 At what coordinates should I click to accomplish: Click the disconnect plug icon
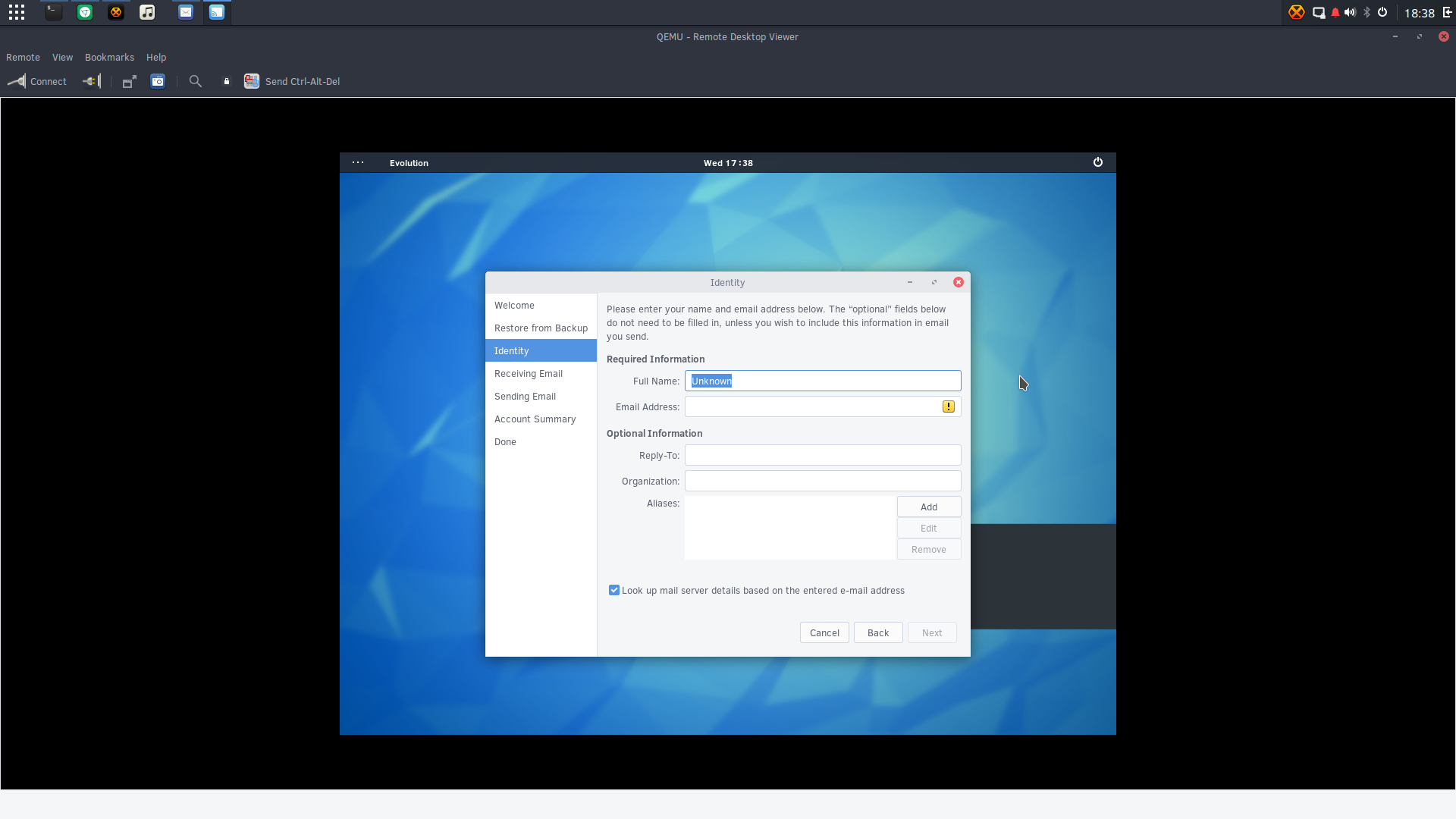(92, 81)
